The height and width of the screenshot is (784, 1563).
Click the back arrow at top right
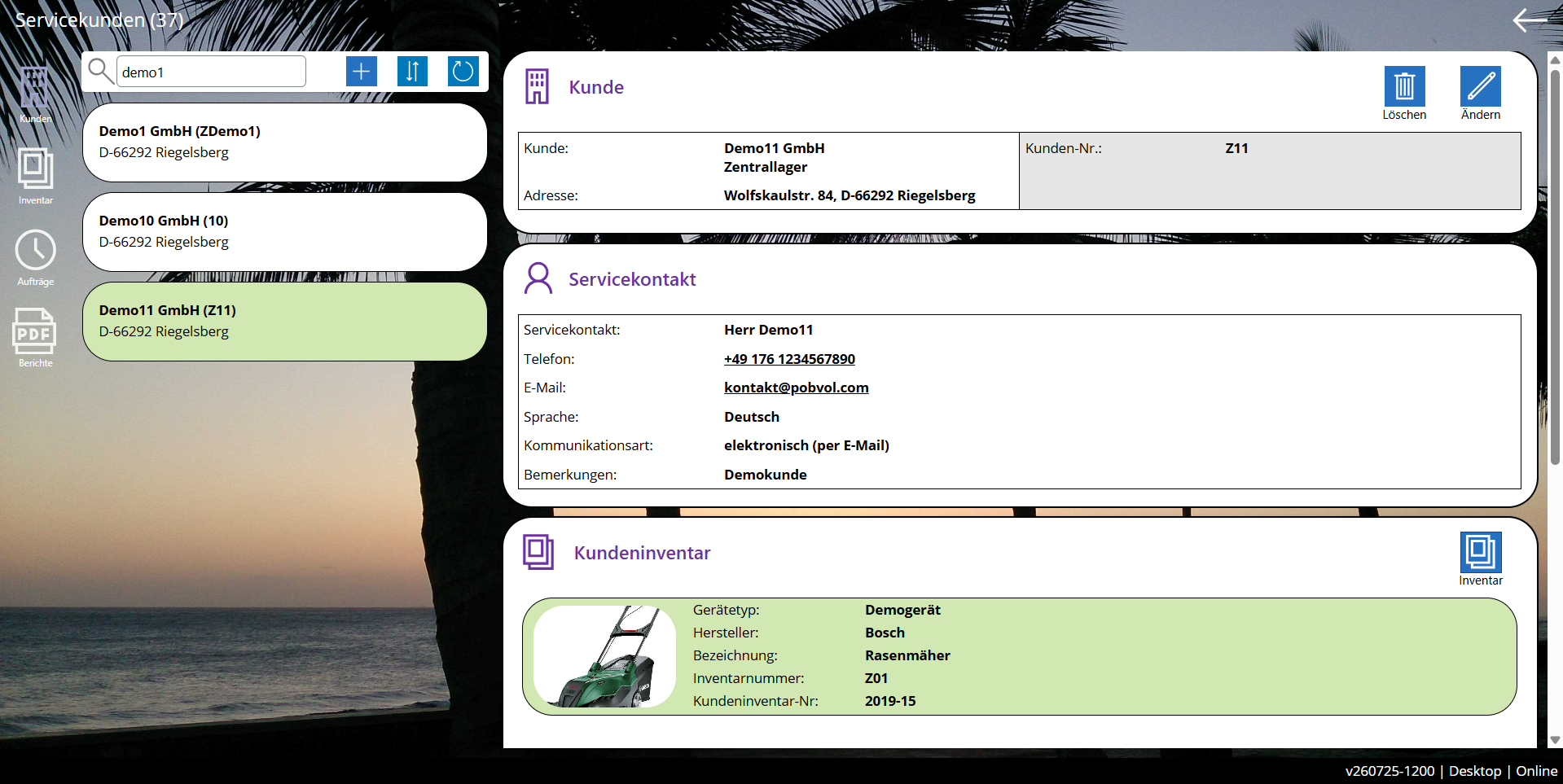pyautogui.click(x=1530, y=20)
